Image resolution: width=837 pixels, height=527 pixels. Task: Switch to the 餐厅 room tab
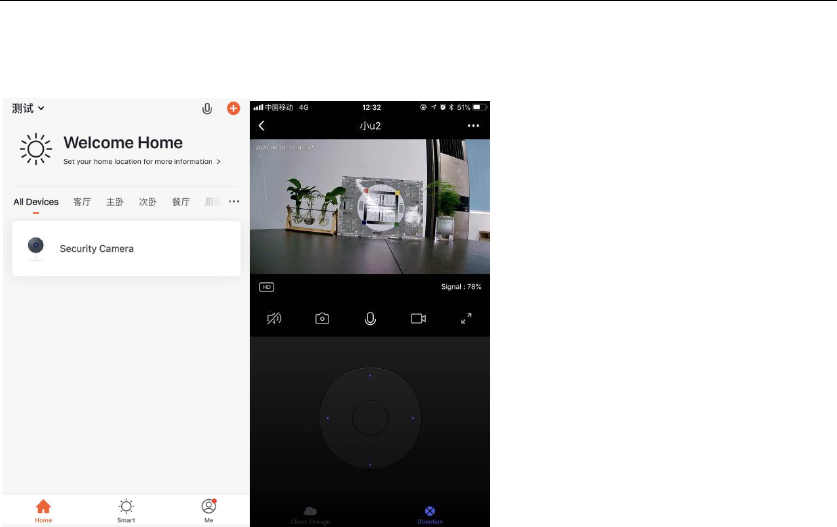[181, 202]
